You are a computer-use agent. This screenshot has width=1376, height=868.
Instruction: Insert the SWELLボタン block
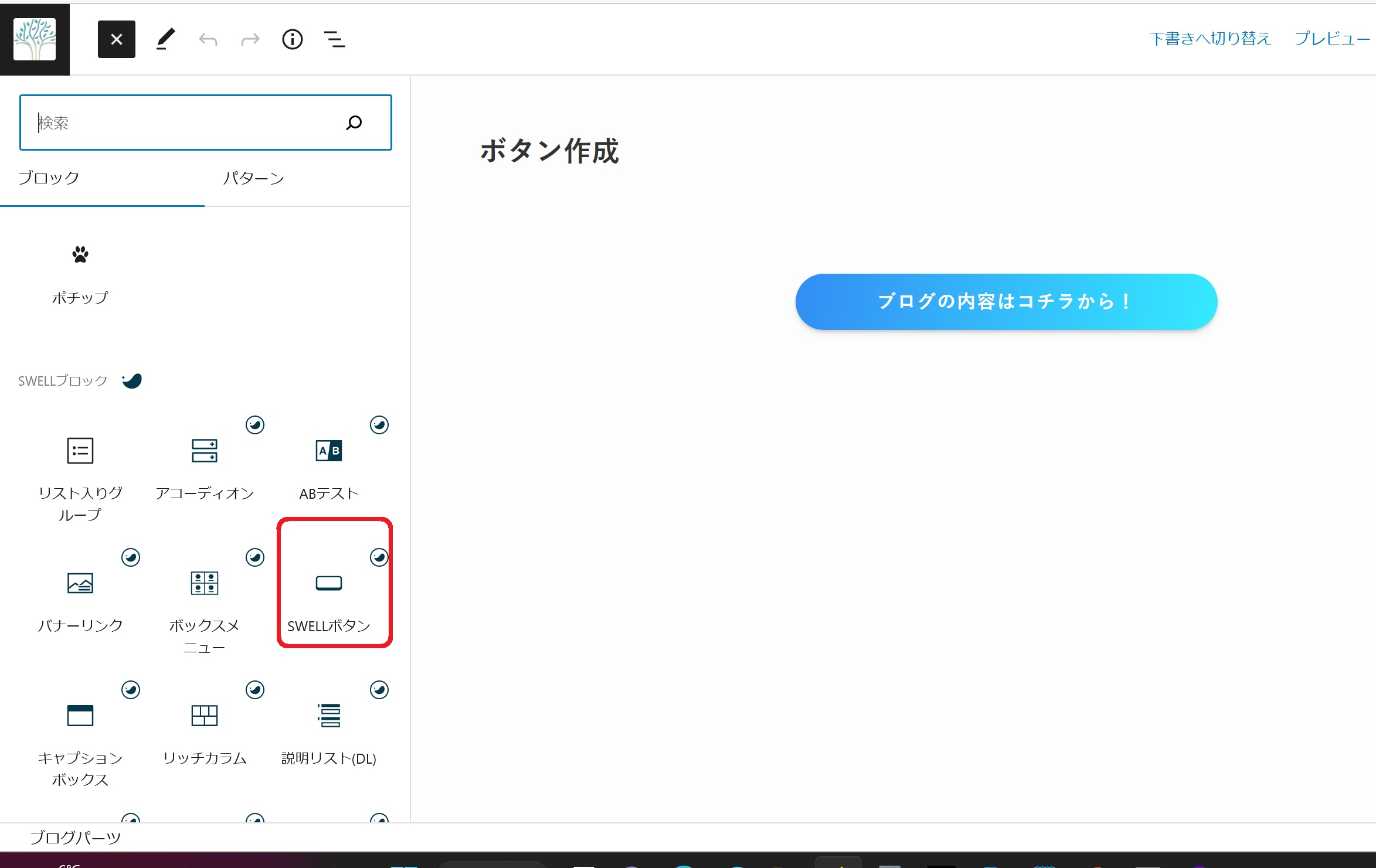pos(329,597)
